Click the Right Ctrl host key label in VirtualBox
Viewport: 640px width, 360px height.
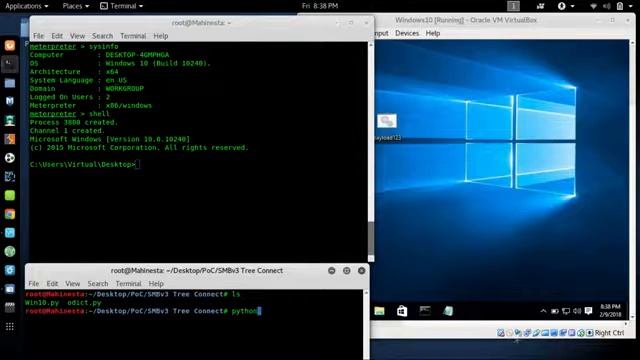[609, 333]
